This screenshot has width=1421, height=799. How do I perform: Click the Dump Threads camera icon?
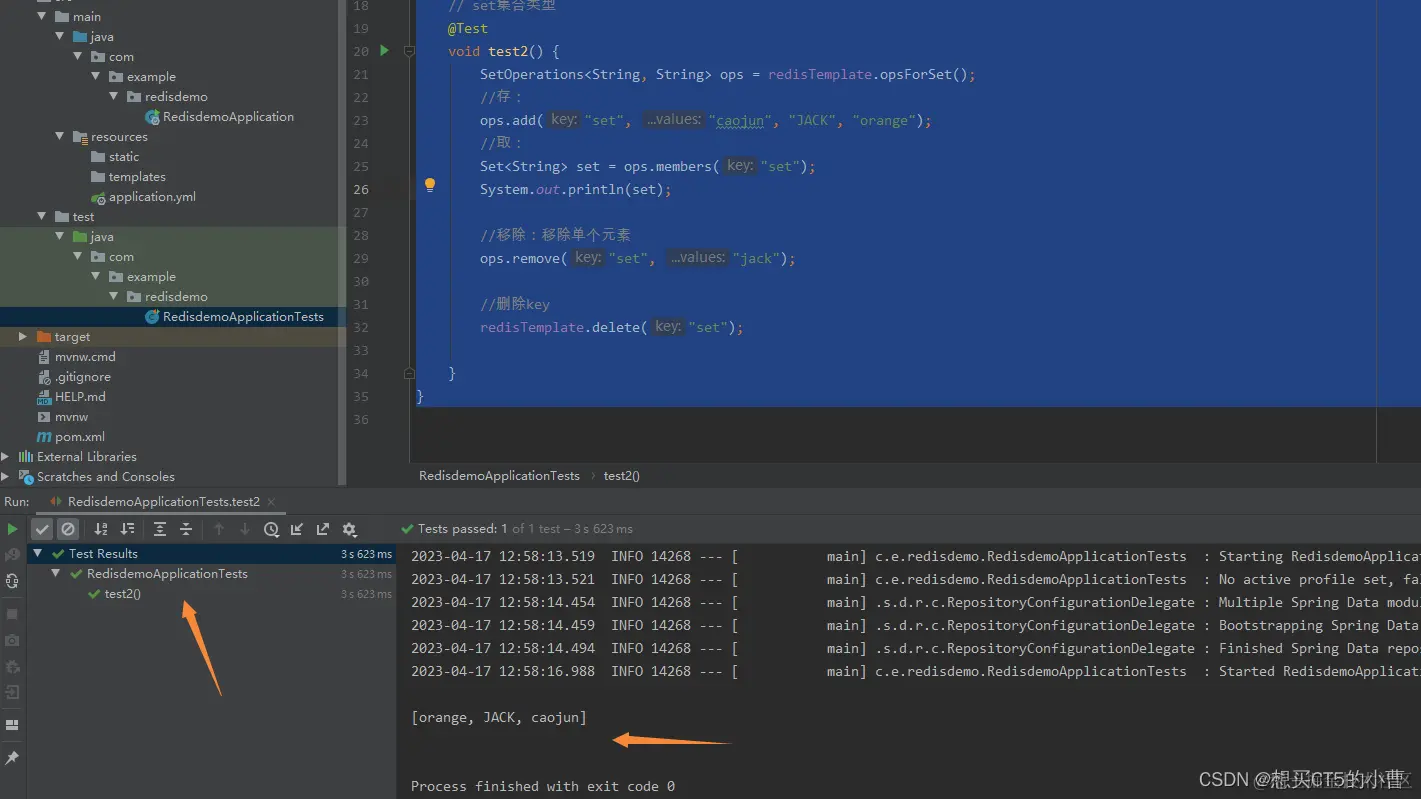12,640
